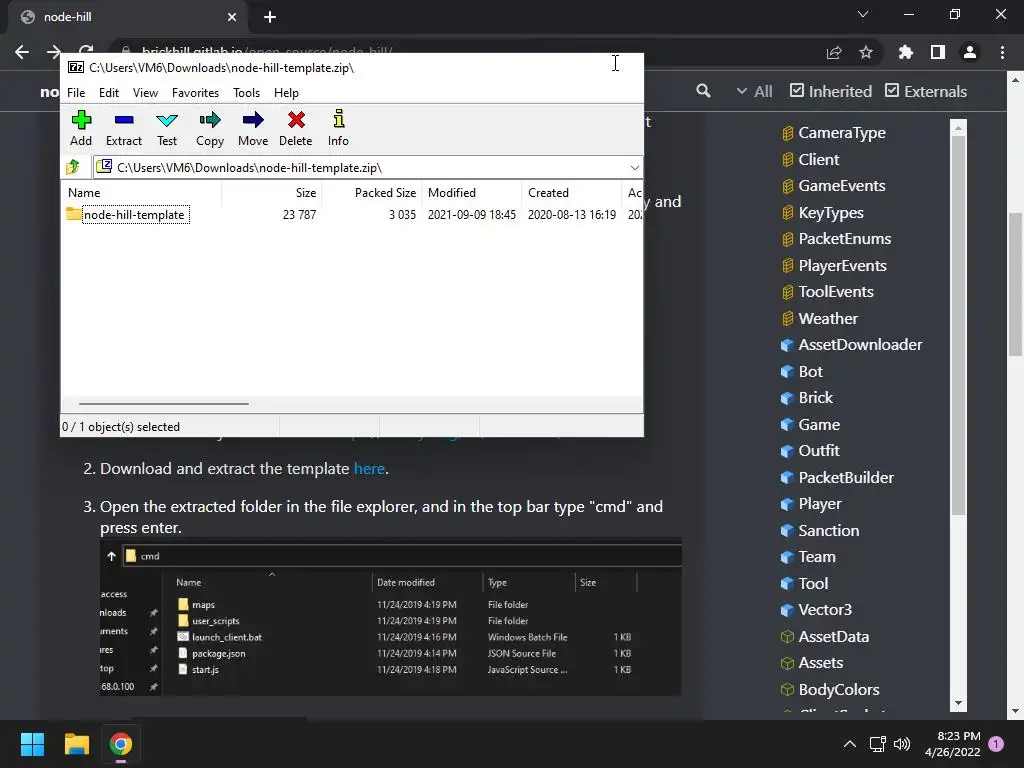This screenshot has width=1024, height=768.
Task: Expand the 7-Zip address path dropdown
Action: click(634, 168)
